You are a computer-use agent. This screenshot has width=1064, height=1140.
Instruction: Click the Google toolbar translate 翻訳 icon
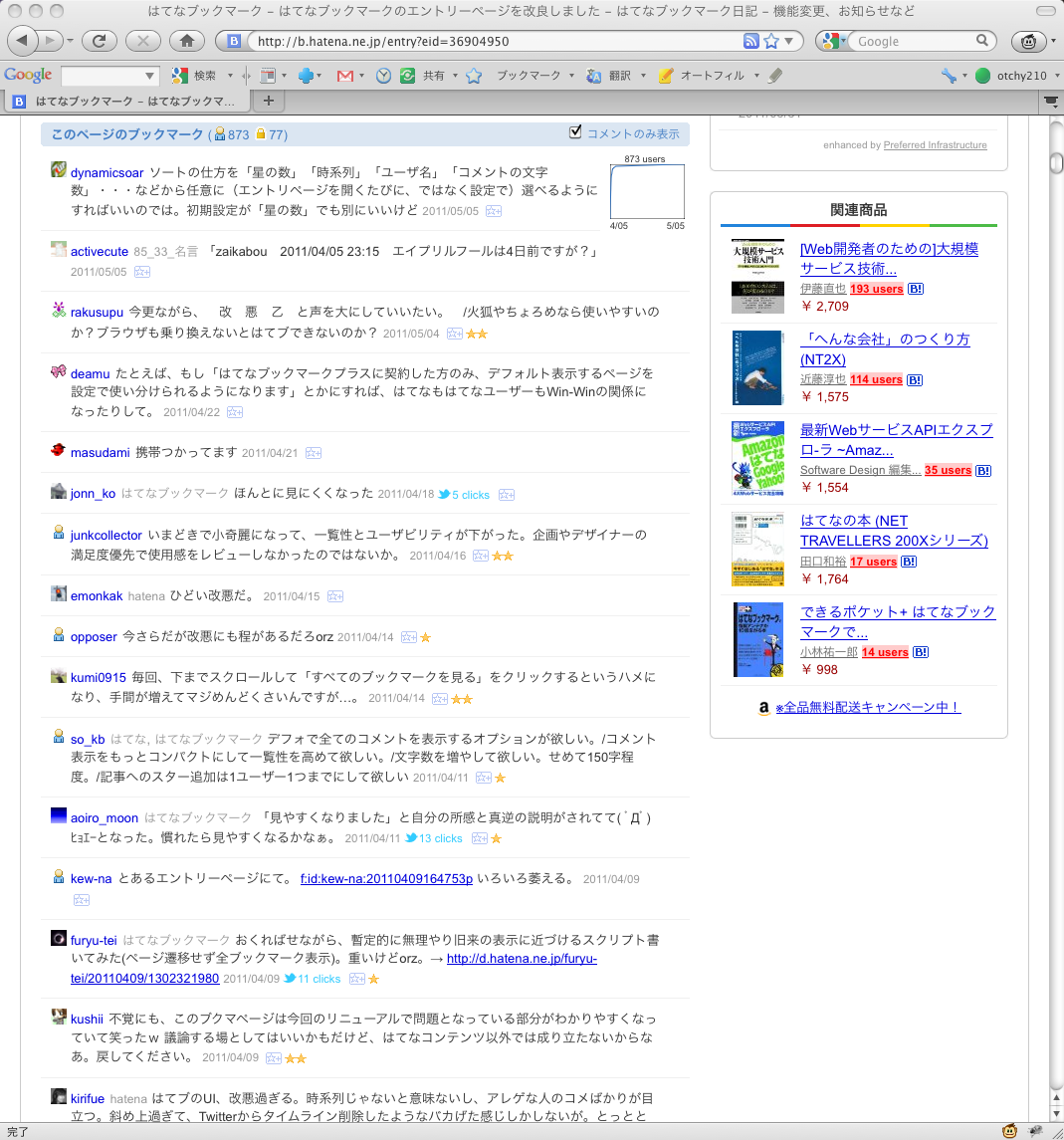tap(594, 76)
